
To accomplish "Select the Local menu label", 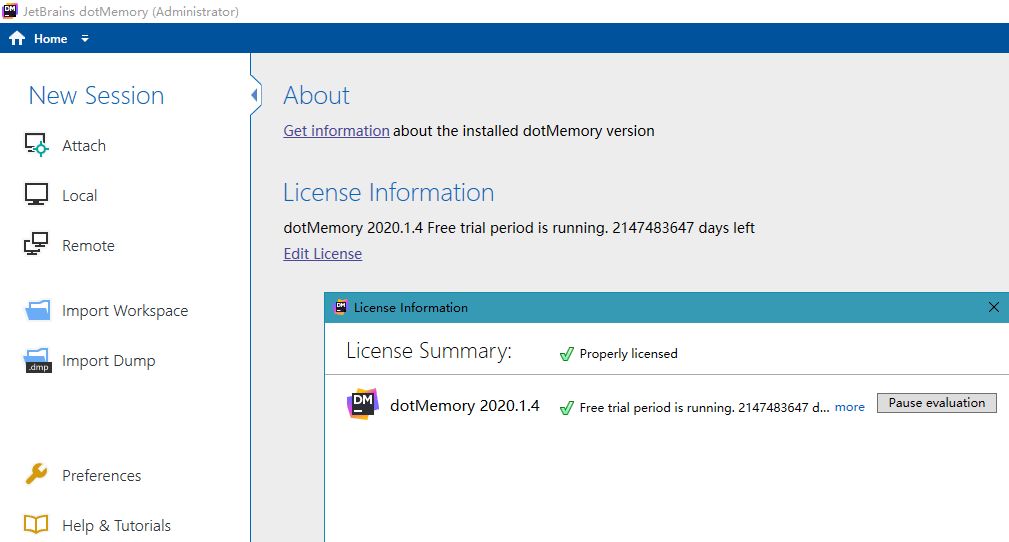I will click(79, 196).
